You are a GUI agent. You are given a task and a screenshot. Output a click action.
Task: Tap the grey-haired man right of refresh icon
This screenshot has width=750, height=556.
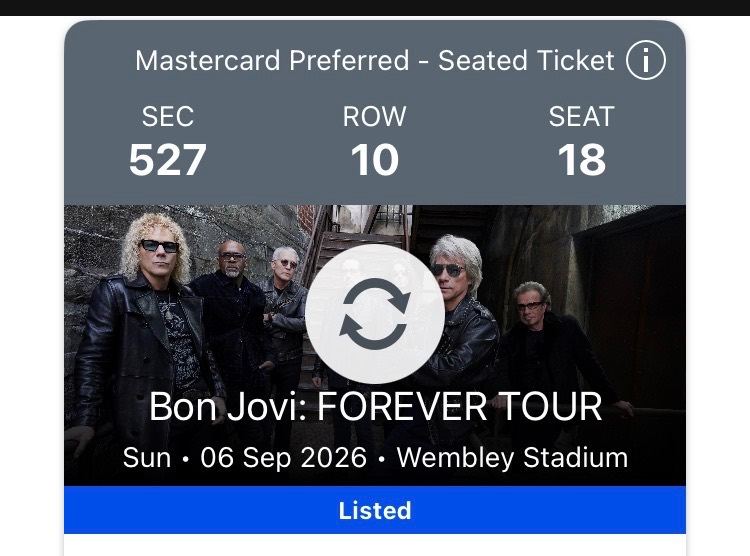pos(456,300)
